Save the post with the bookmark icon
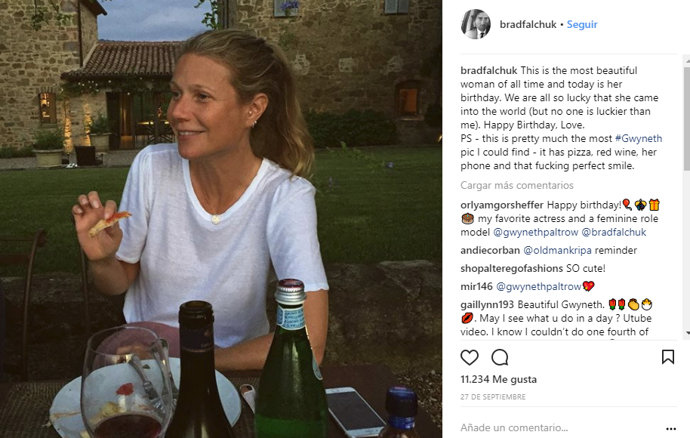690x438 pixels. (668, 357)
